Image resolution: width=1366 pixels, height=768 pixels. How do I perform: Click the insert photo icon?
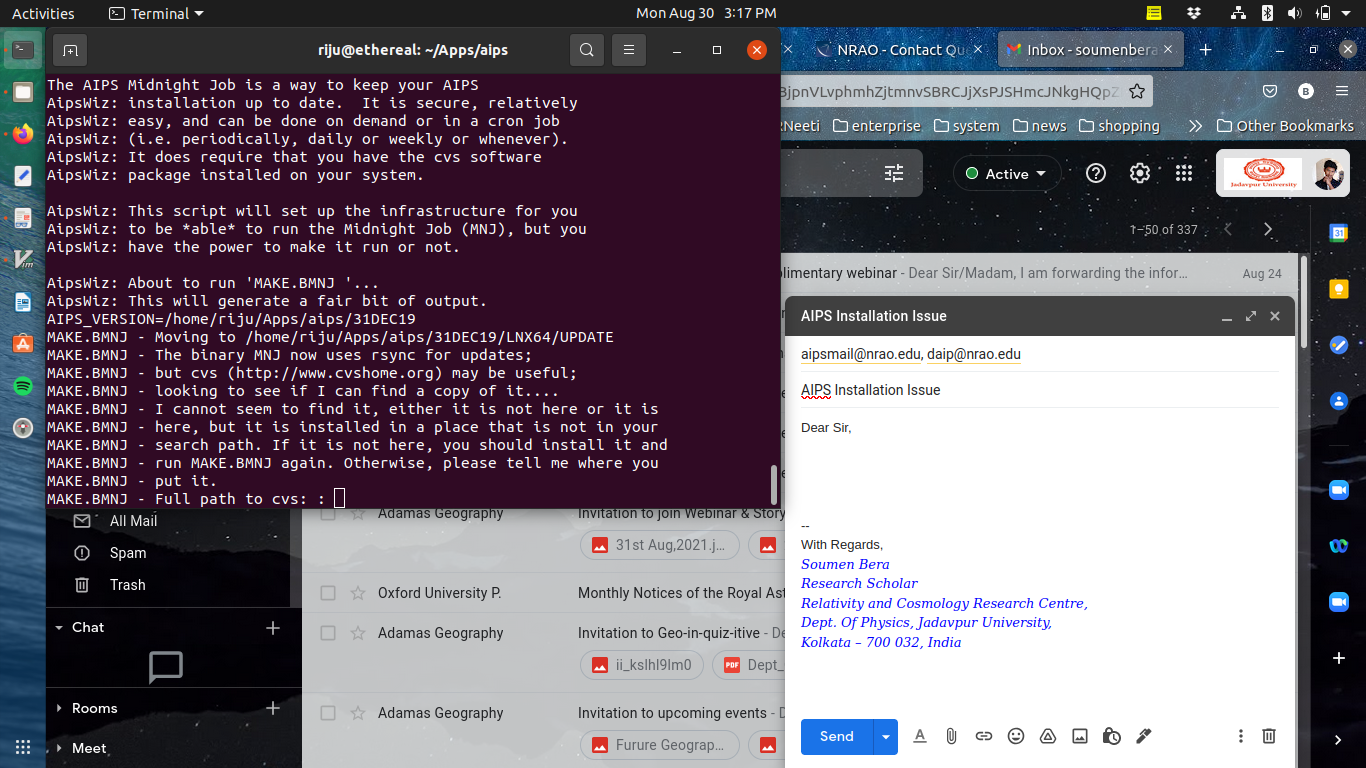pos(1080,736)
